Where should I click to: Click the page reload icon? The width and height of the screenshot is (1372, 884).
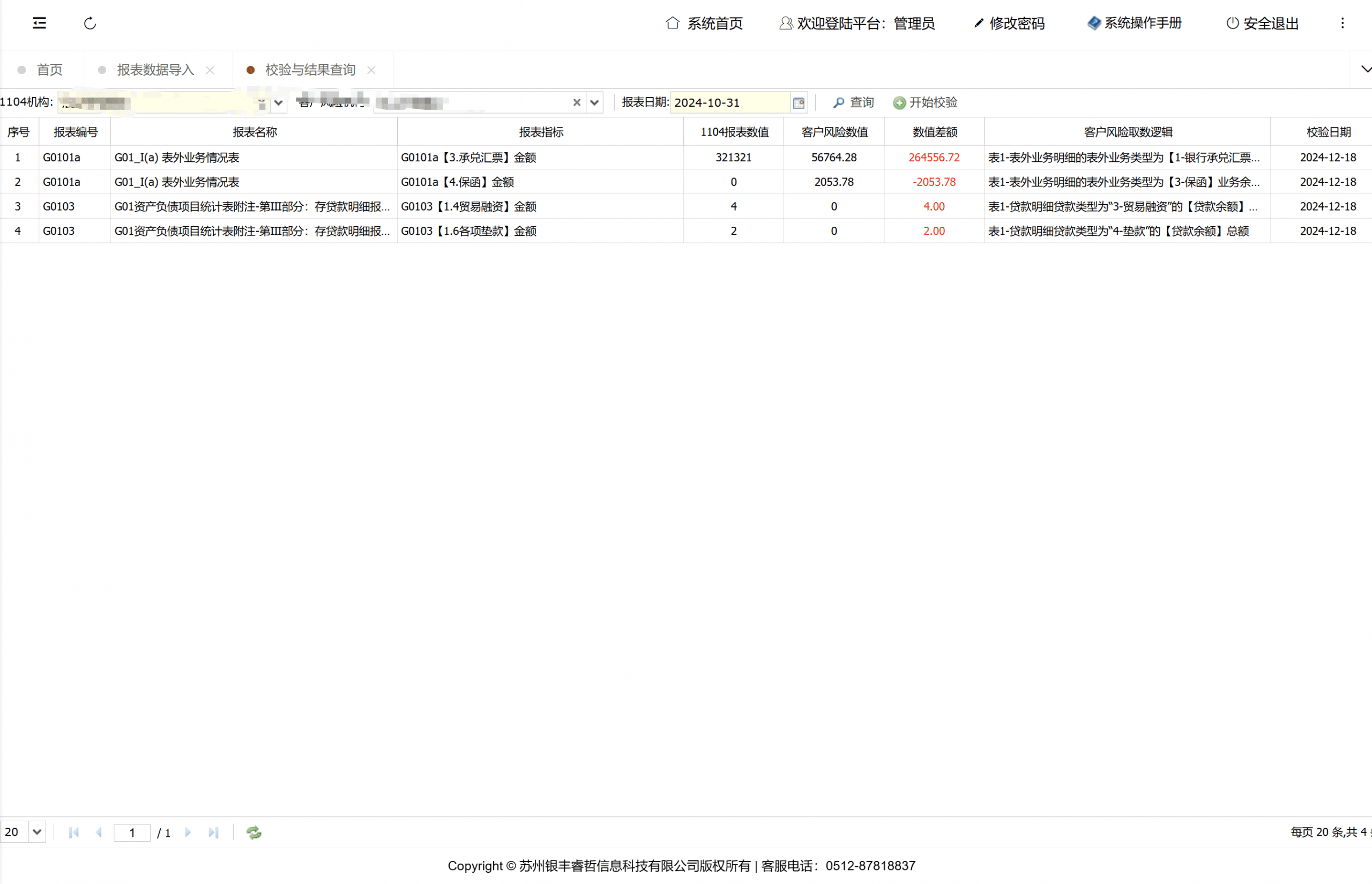90,23
